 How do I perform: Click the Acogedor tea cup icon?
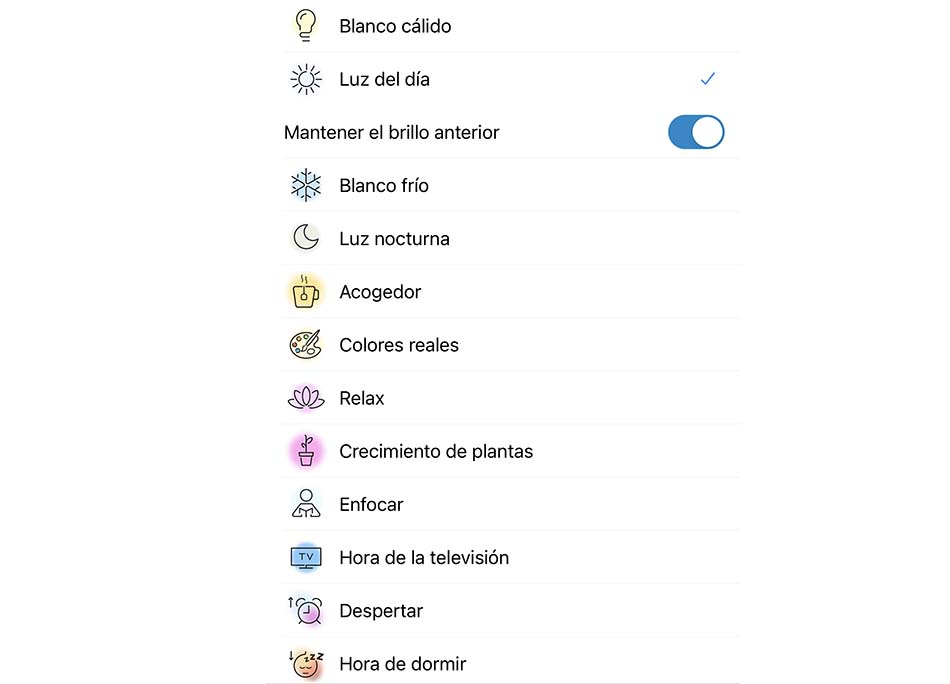point(305,291)
